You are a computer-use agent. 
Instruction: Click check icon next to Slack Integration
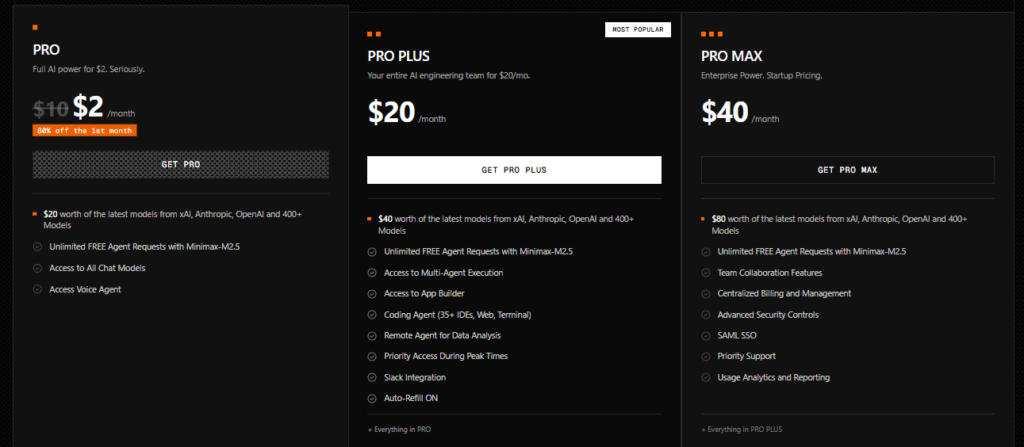pyautogui.click(x=372, y=377)
